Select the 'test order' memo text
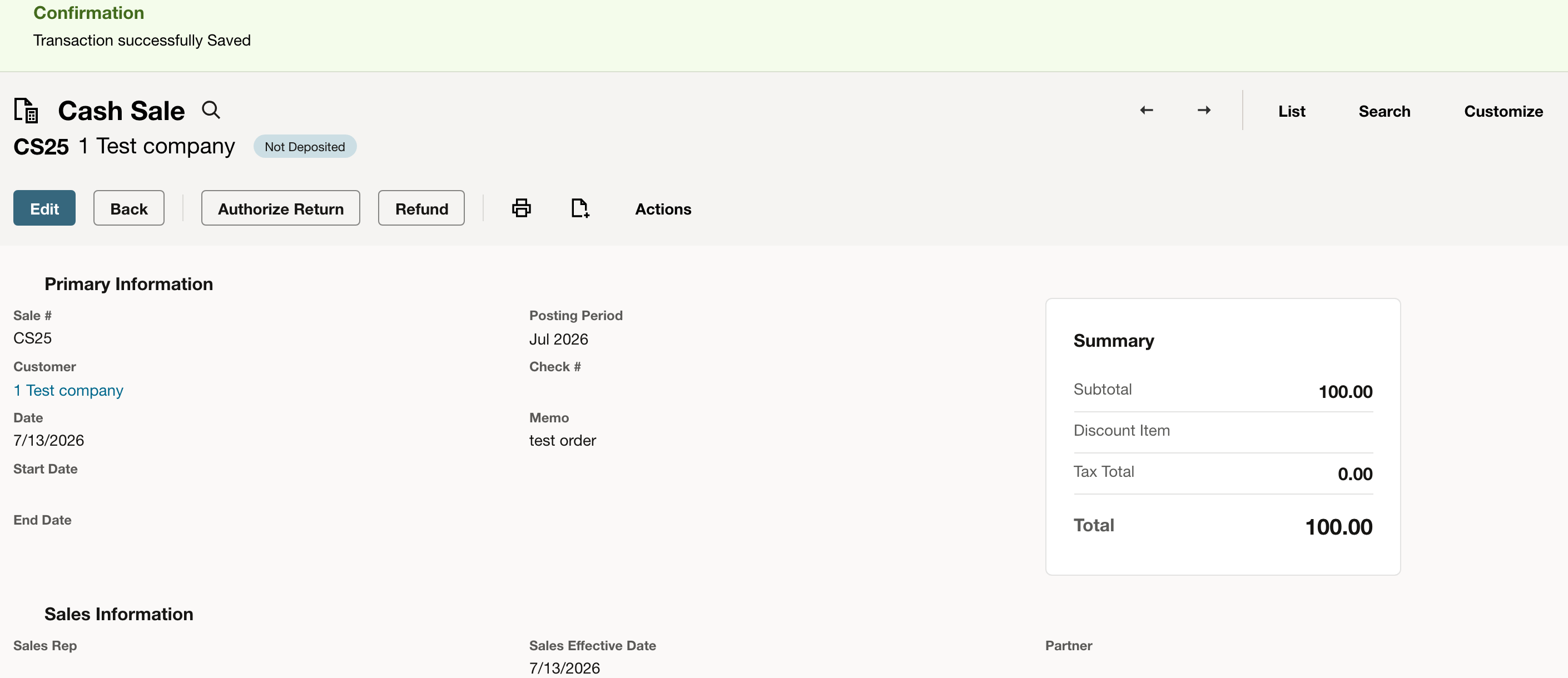The width and height of the screenshot is (1568, 678). pos(563,440)
